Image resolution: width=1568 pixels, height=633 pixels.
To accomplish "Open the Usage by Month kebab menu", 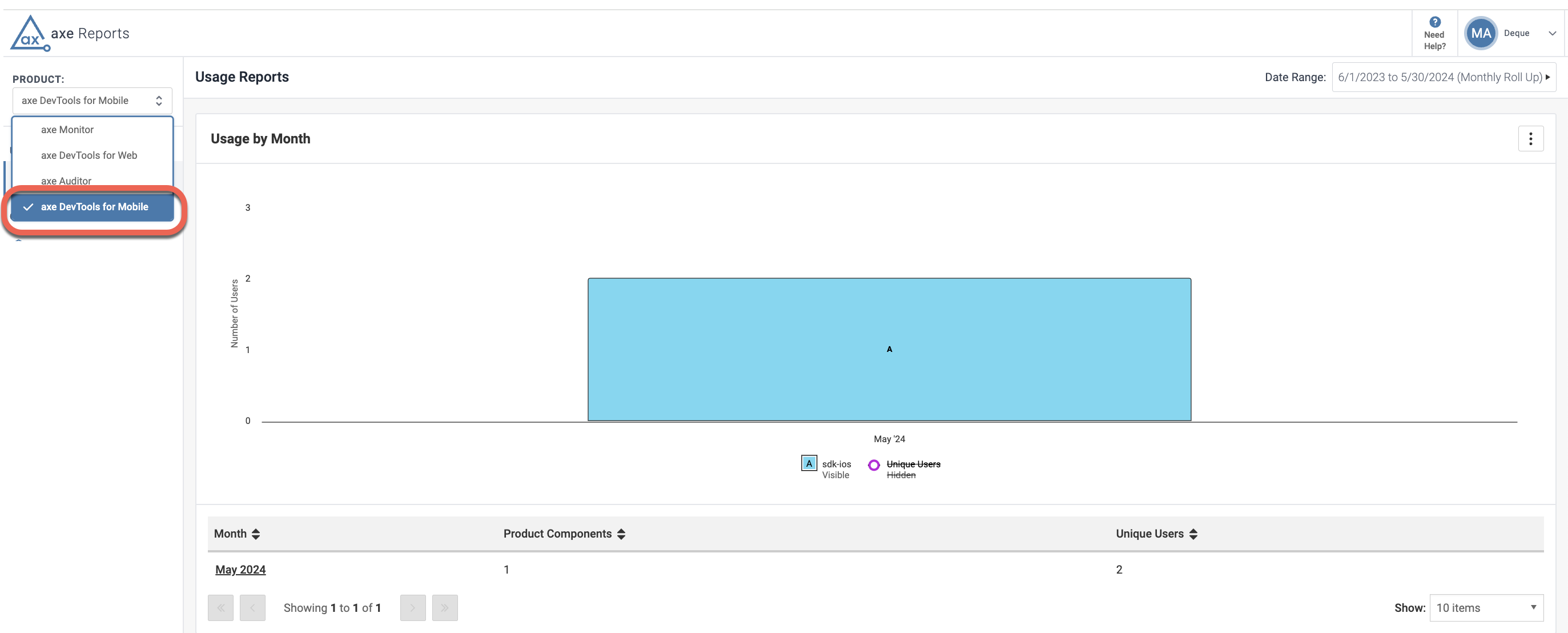I will pyautogui.click(x=1531, y=138).
